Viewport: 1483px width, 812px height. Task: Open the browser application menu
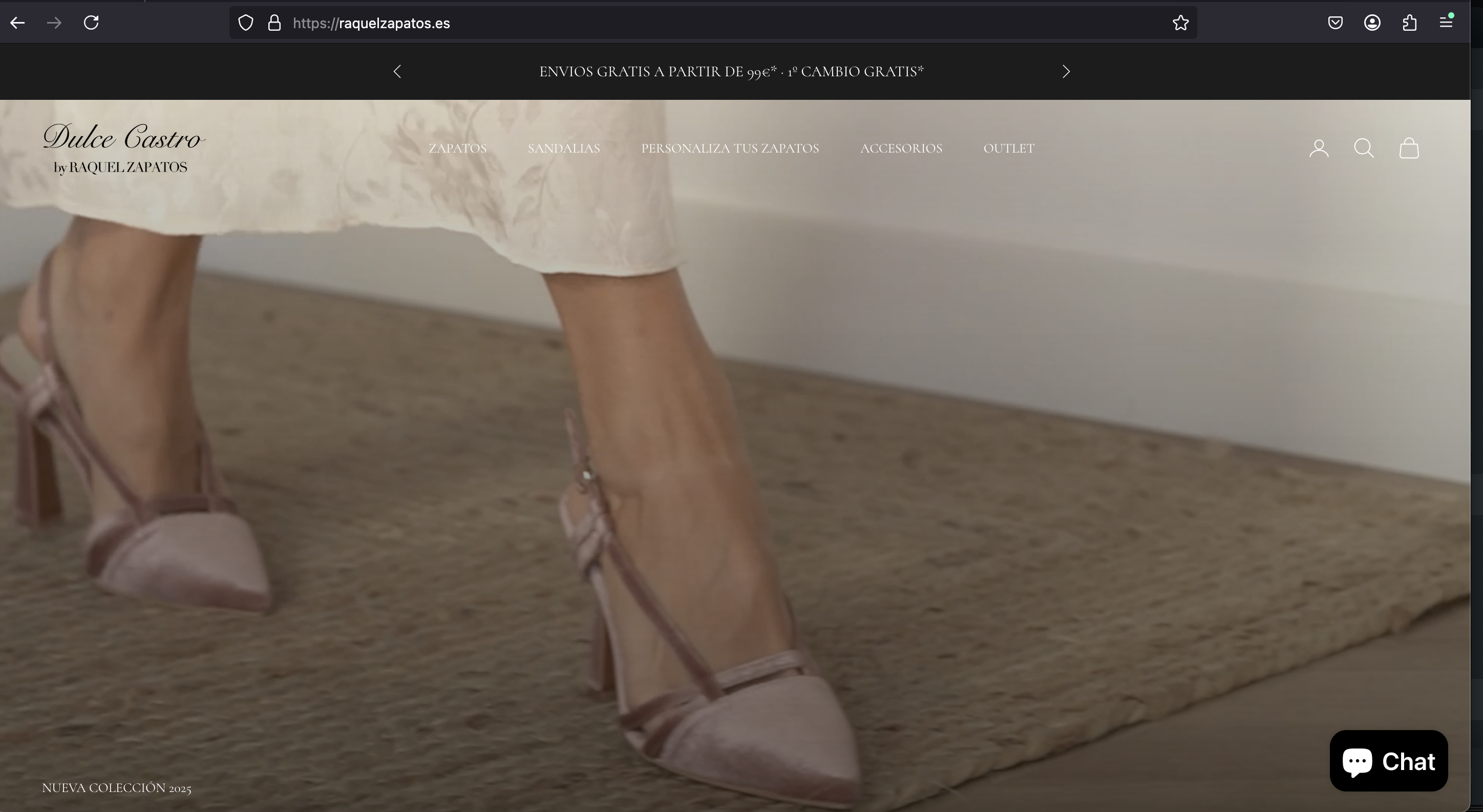[x=1446, y=23]
